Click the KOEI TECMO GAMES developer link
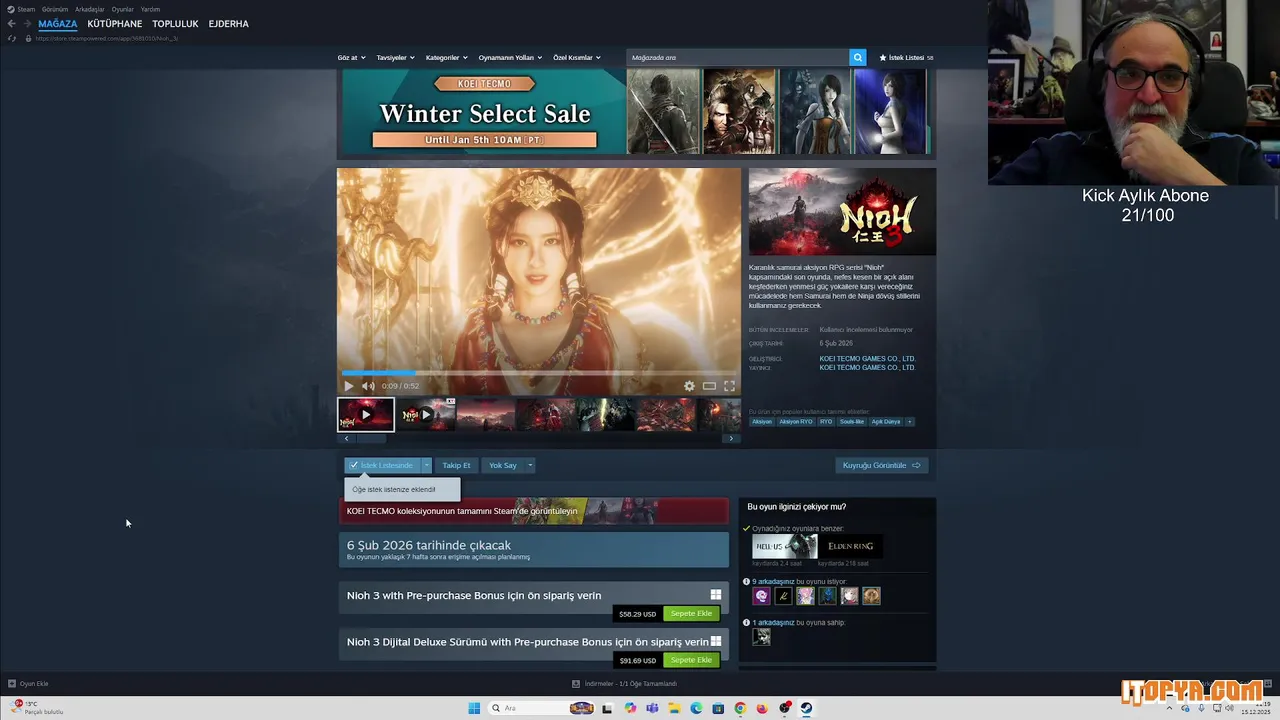1280x720 pixels. point(867,358)
